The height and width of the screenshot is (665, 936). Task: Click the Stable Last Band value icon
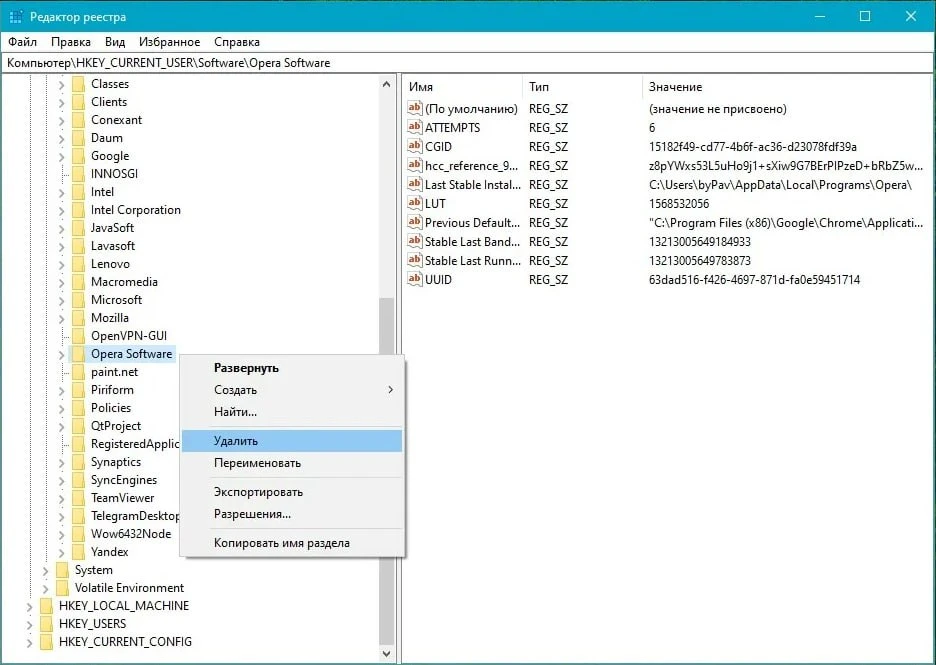[x=414, y=241]
